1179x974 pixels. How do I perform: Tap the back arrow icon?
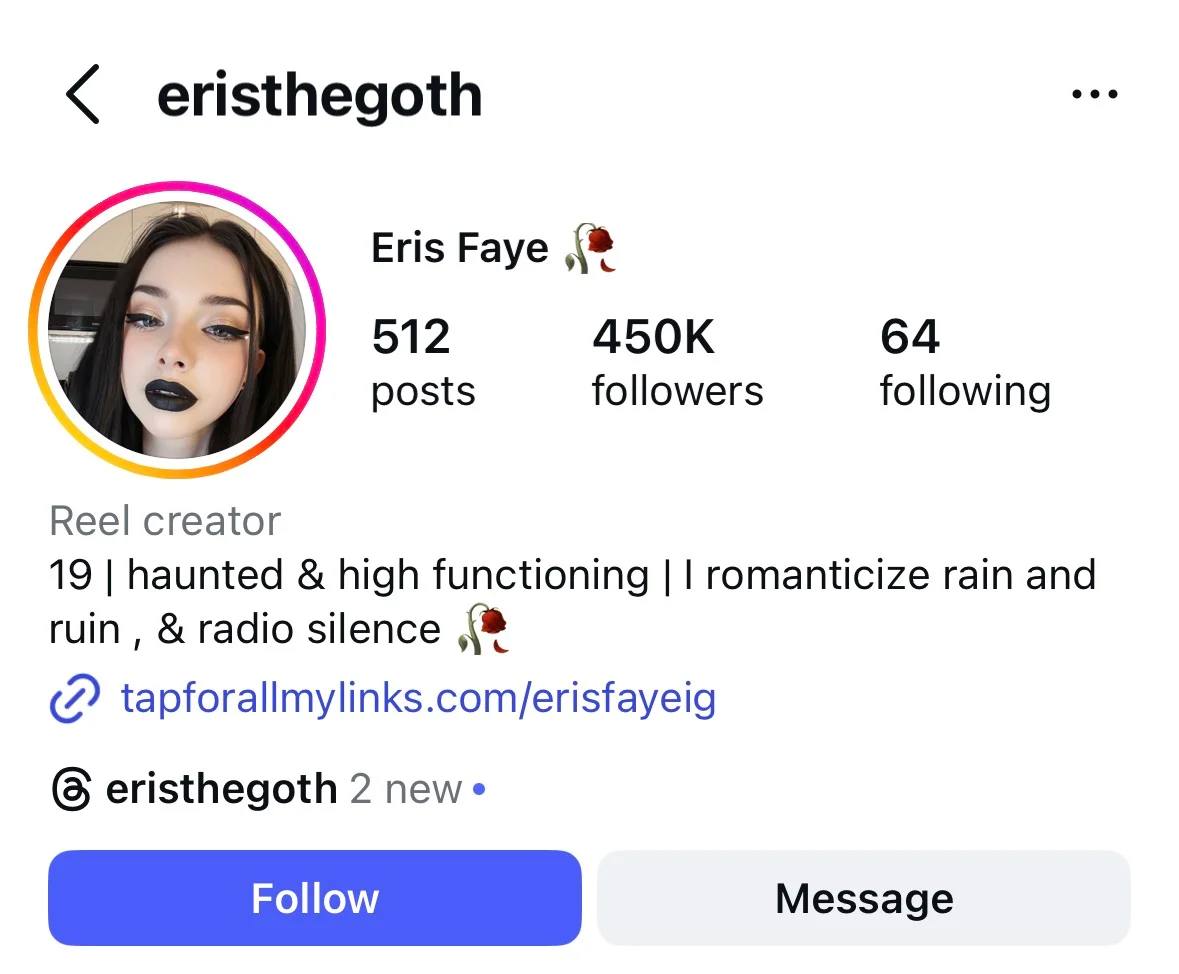click(x=83, y=94)
